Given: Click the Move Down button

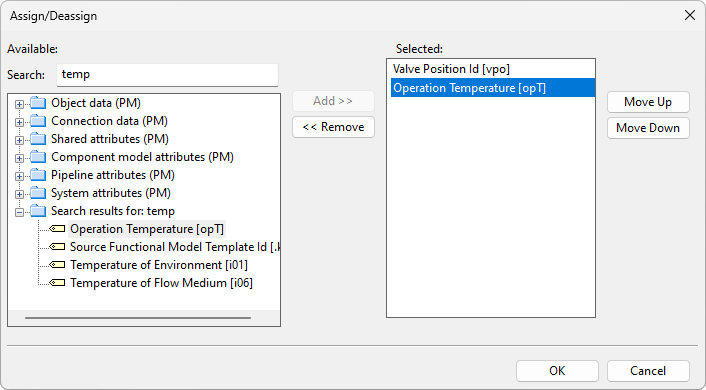Looking at the screenshot, I should click(648, 128).
